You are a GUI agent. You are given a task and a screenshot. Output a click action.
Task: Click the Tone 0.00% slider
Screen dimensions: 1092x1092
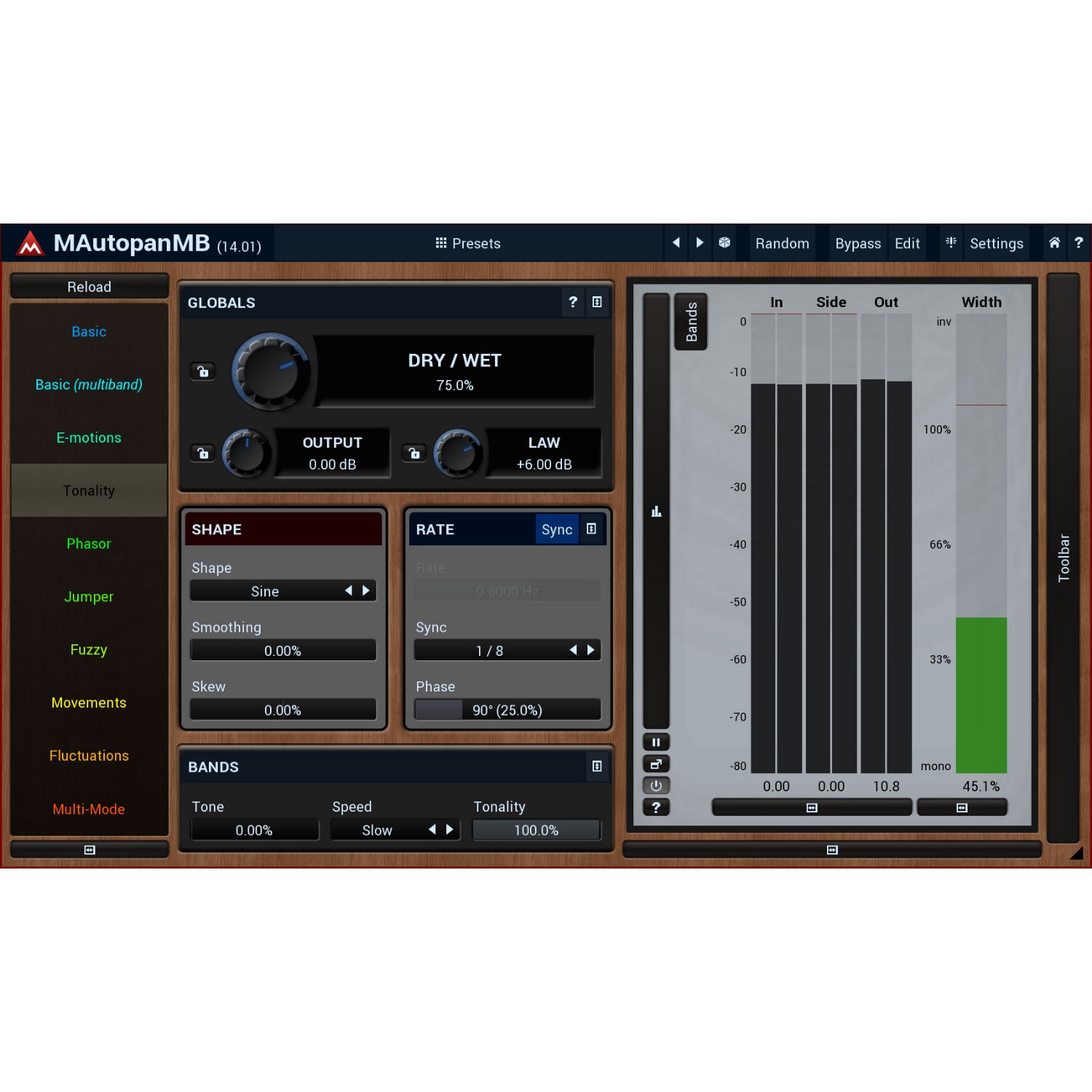254,830
